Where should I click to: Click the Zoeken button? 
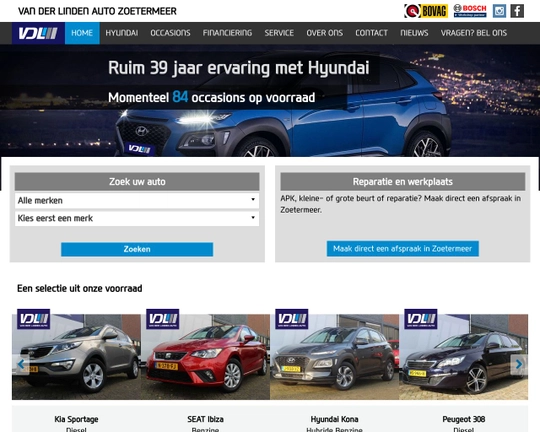click(x=137, y=249)
